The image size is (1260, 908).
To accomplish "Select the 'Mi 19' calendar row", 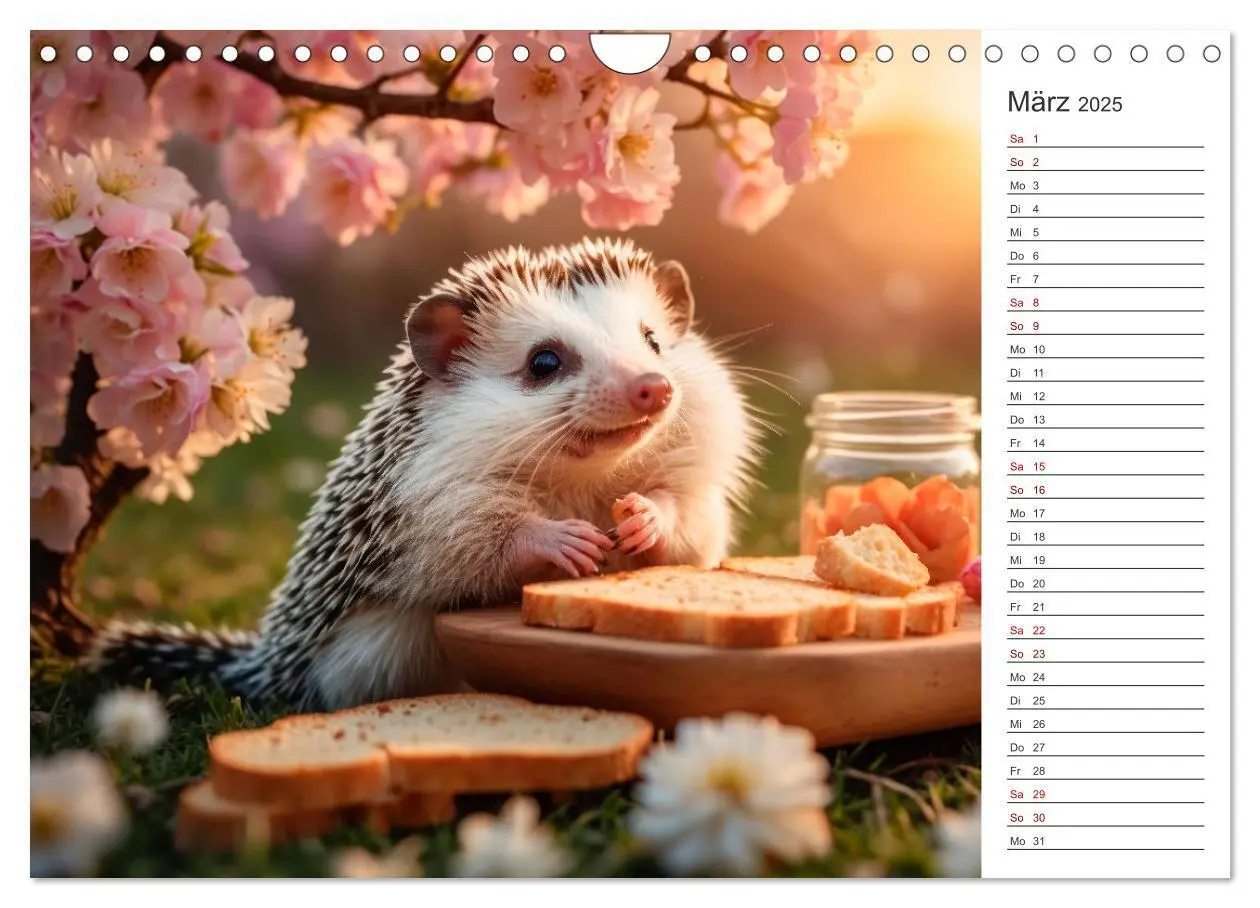I will pos(1105,559).
